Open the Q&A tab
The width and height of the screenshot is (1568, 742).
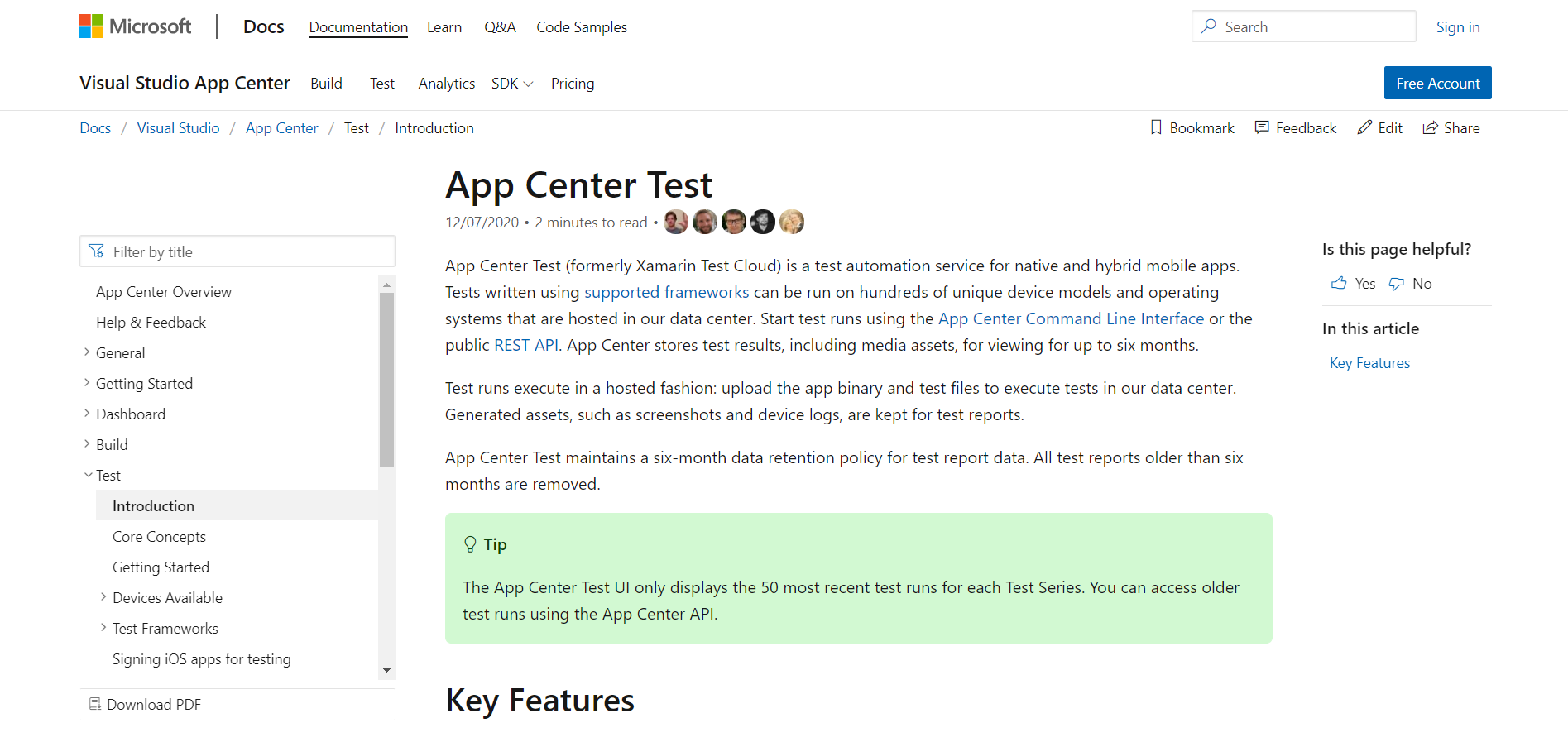(x=500, y=27)
